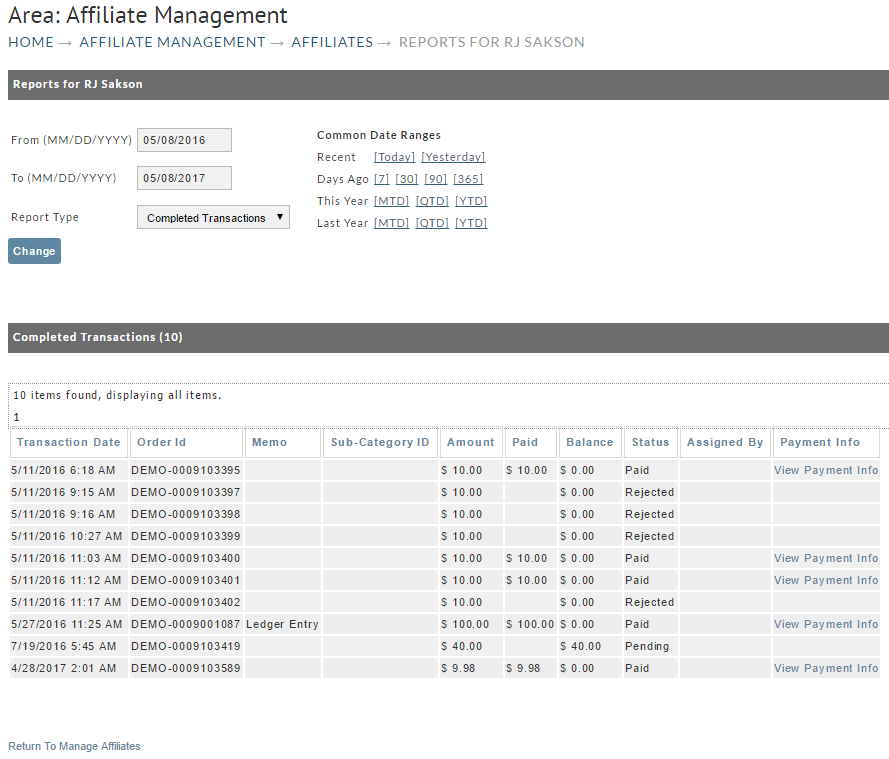Open AFFILIATE MANAGEMENT breadcrumb link
Image resolution: width=889 pixels, height=759 pixels.
coord(172,43)
